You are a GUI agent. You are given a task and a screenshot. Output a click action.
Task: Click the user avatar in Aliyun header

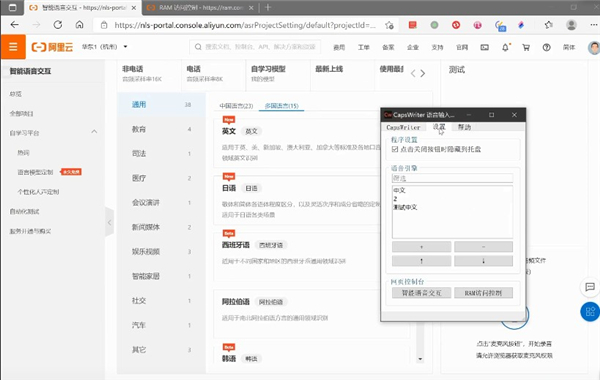[x=594, y=47]
